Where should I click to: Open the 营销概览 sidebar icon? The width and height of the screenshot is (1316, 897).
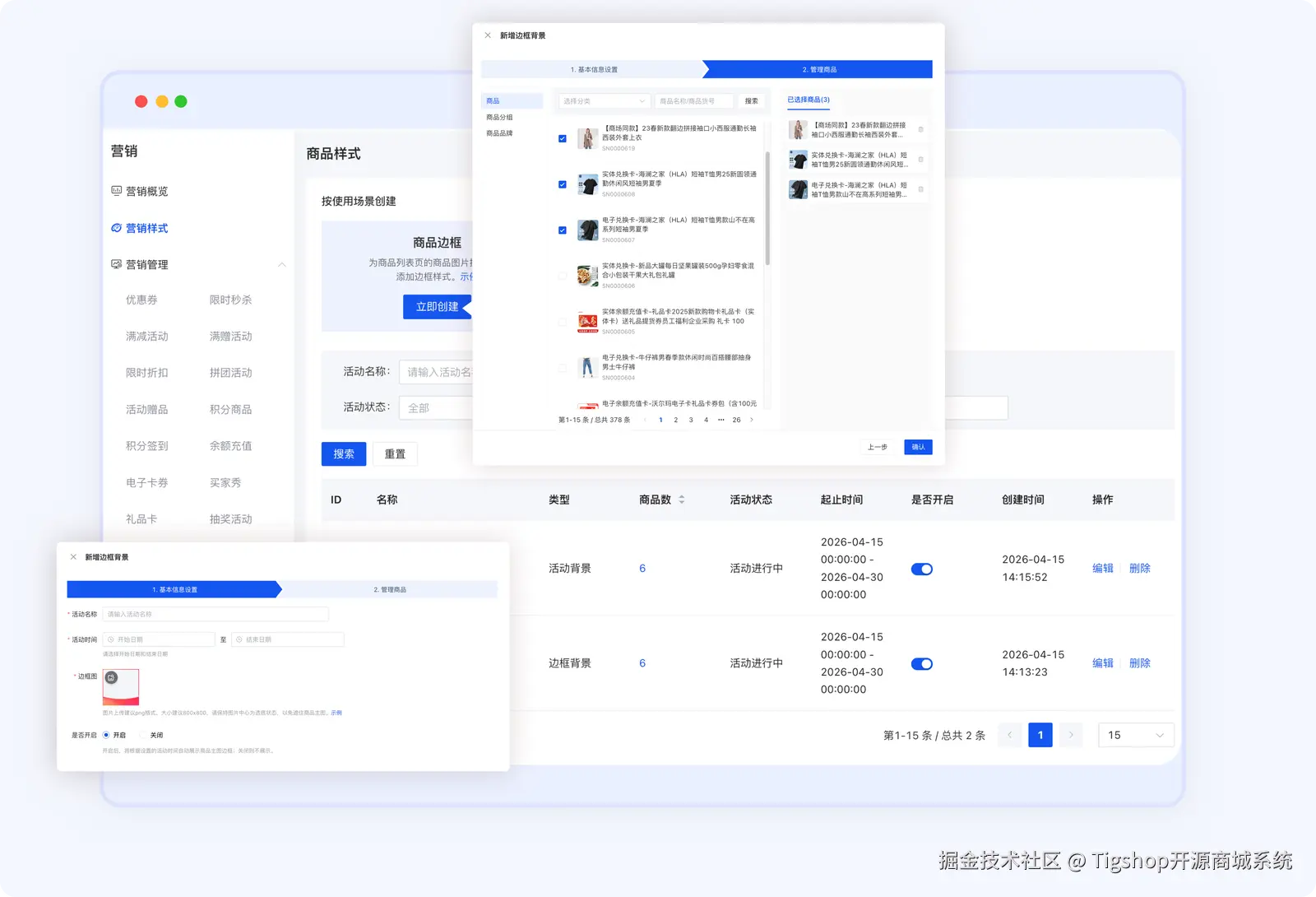[117, 191]
